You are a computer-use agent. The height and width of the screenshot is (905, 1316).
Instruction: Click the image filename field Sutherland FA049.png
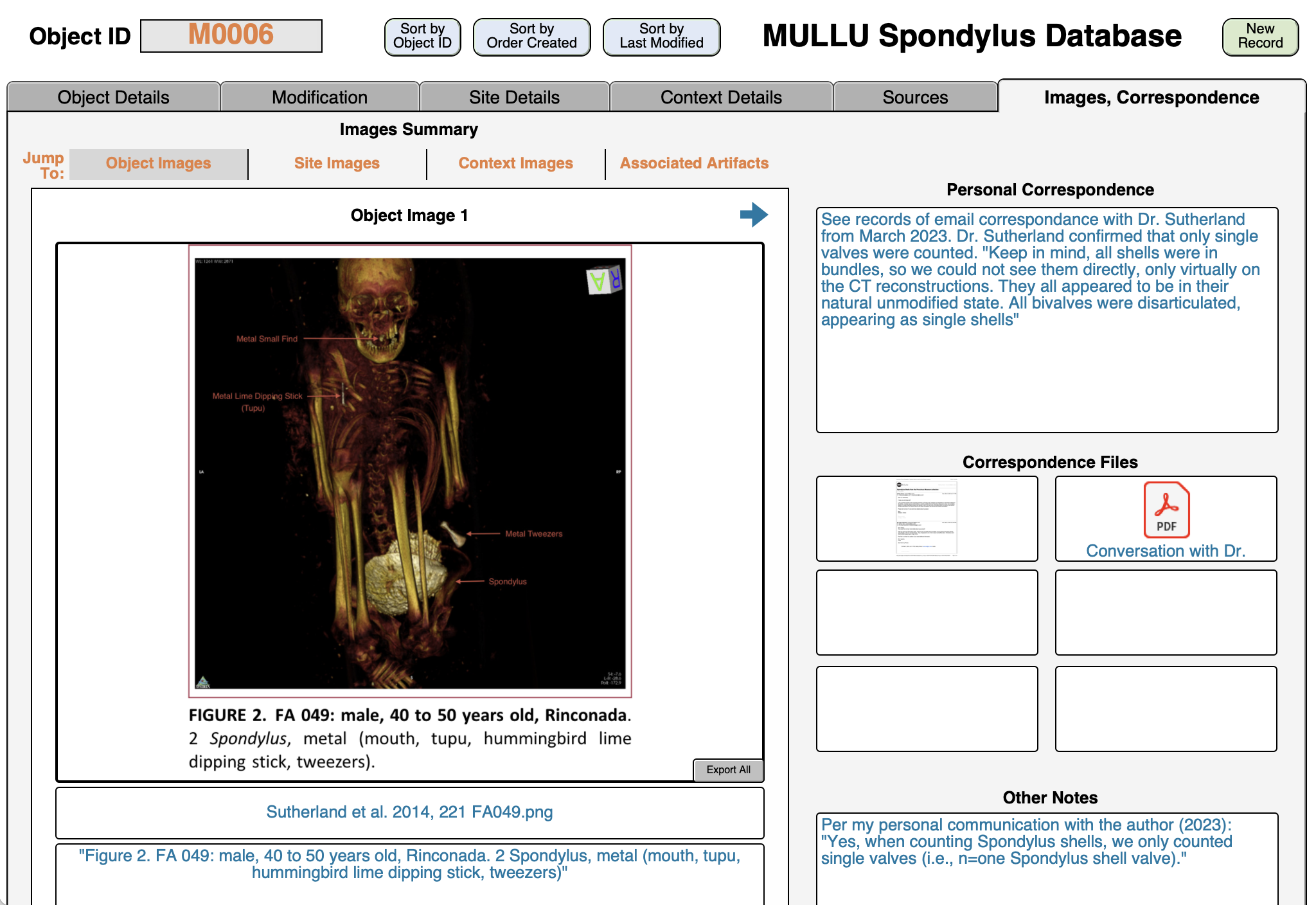pyautogui.click(x=410, y=812)
